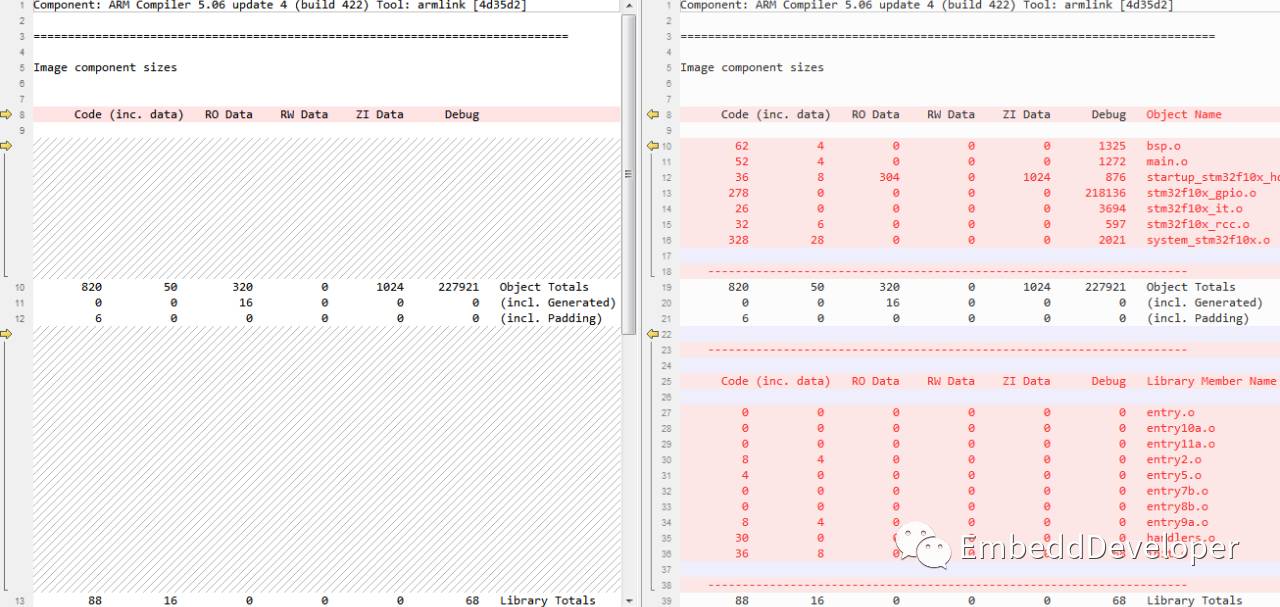
Task: Click Library Totals line in the right pane
Action: [x=1194, y=600]
